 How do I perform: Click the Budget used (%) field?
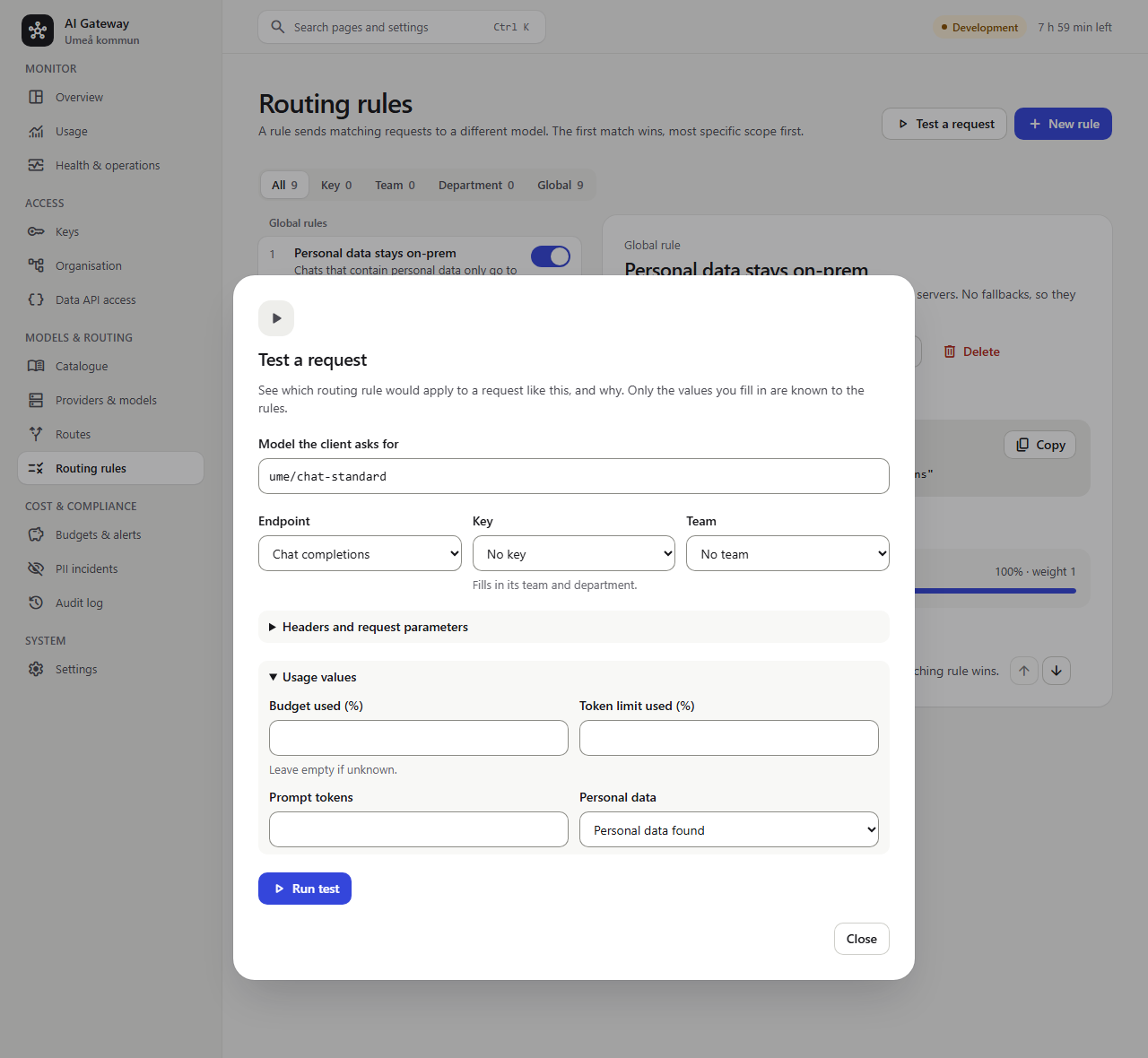click(x=419, y=738)
